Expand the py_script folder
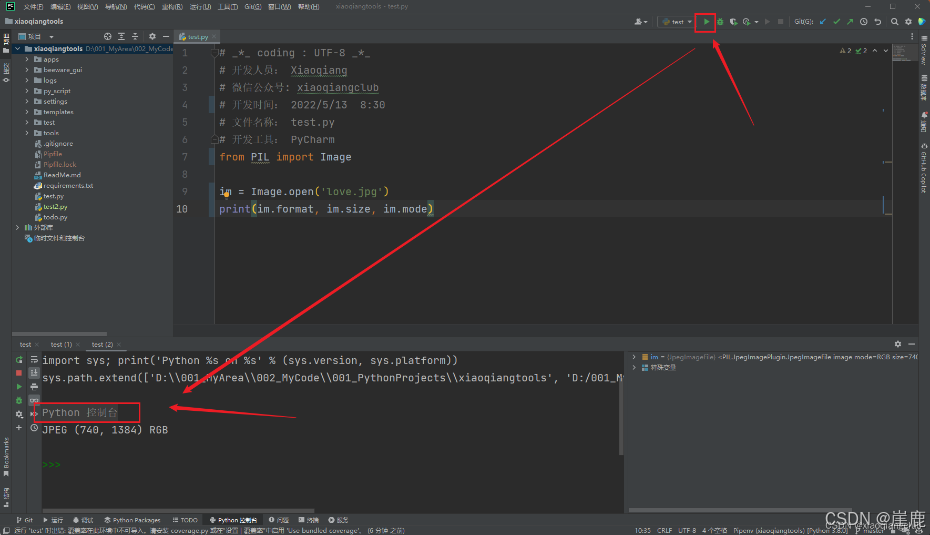The width and height of the screenshot is (930, 535). coord(27,91)
